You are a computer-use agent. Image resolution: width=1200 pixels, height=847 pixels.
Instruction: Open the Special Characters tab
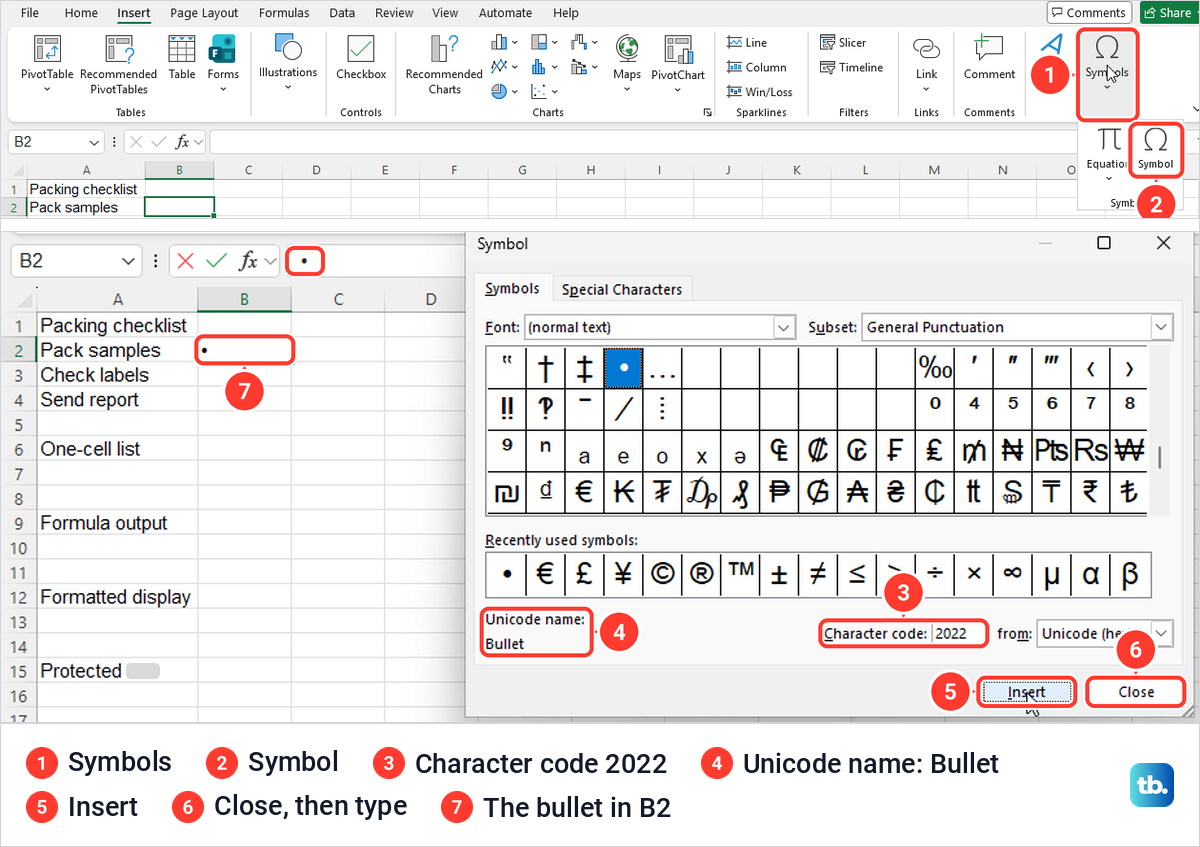point(622,290)
